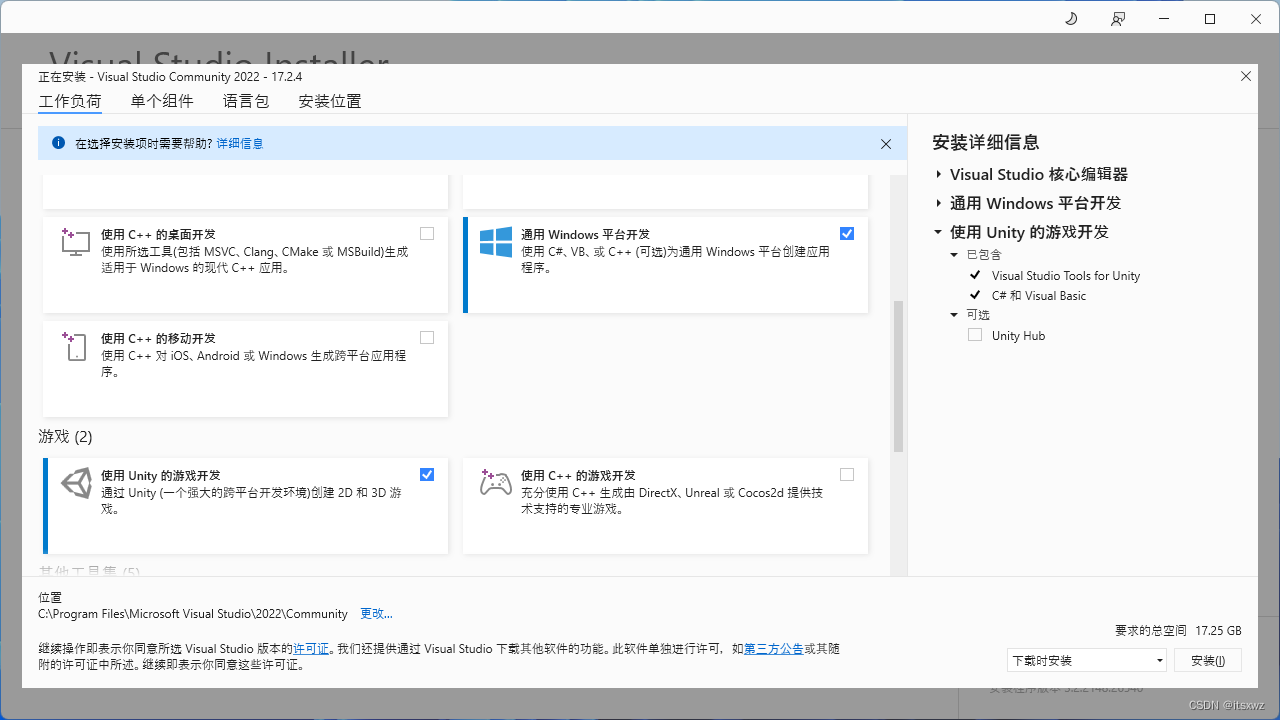Check the 使用 C++ 的移动开发 workload

pos(427,338)
